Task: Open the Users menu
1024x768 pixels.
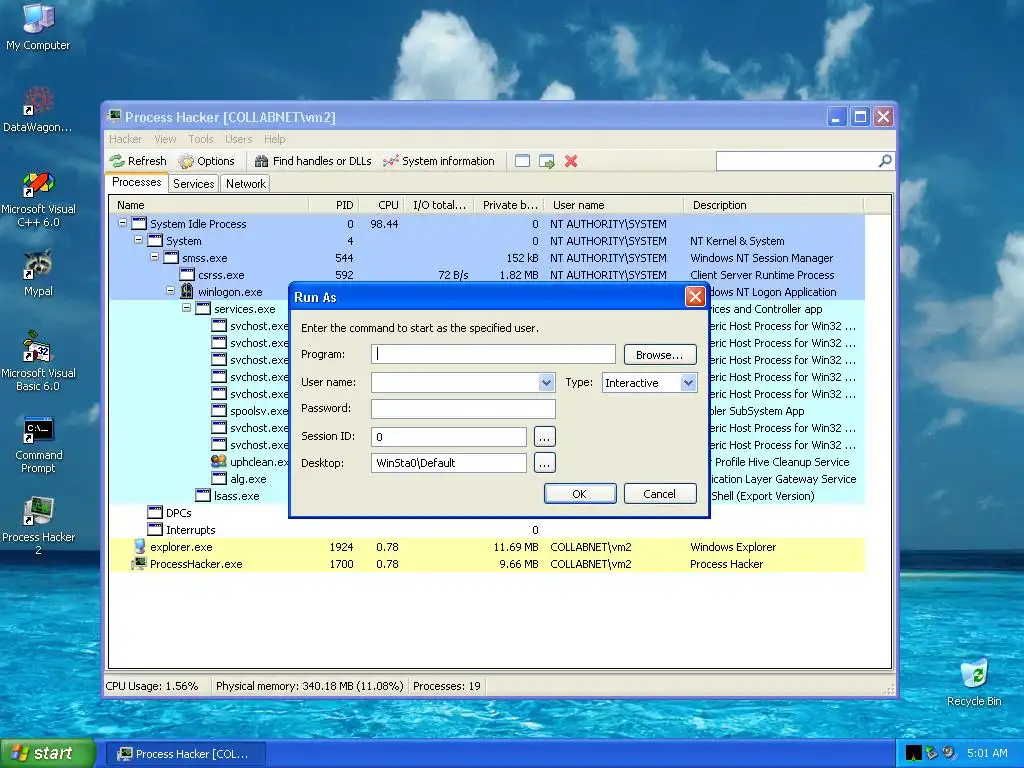Action: click(x=238, y=138)
